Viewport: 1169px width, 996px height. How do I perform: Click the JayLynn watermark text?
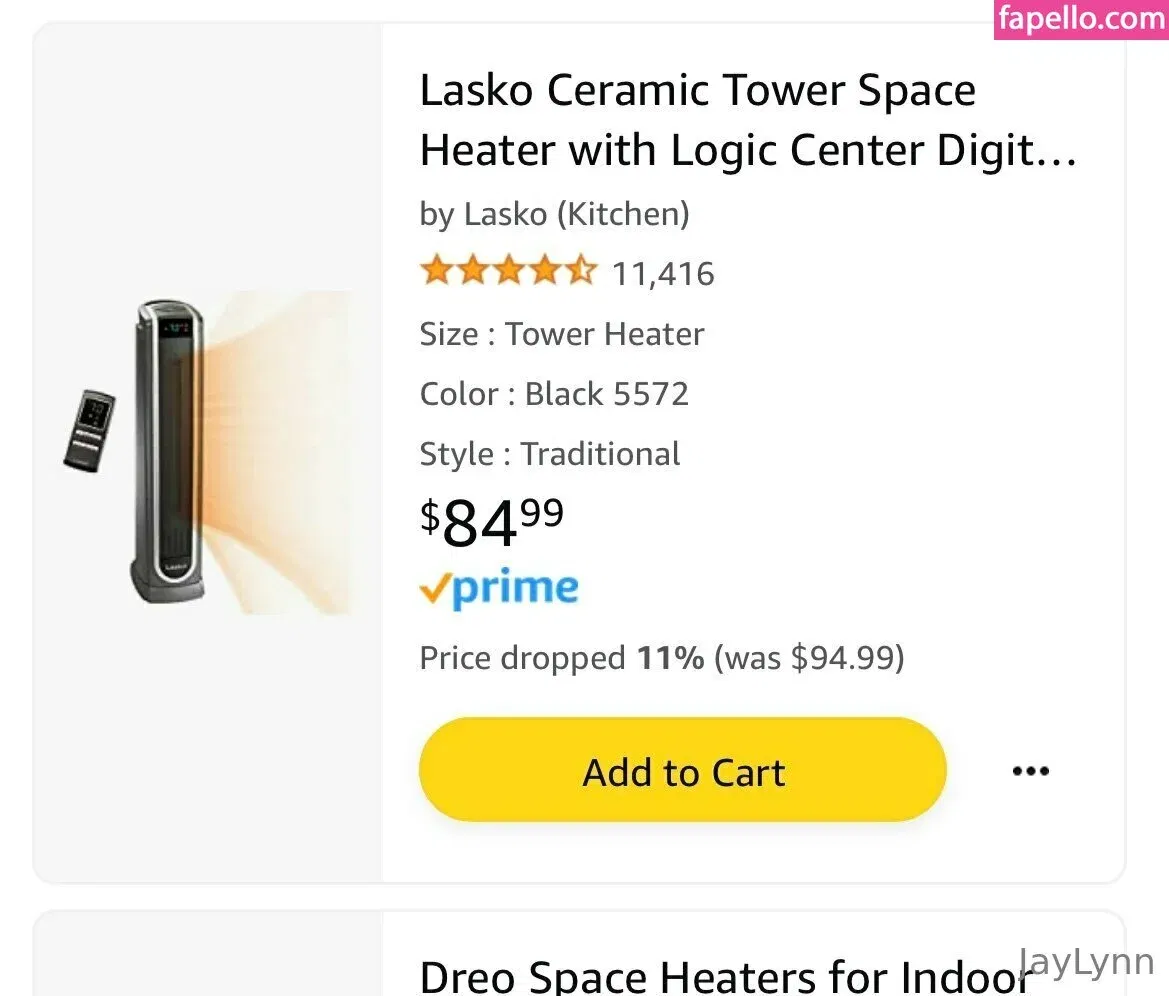[1086, 963]
